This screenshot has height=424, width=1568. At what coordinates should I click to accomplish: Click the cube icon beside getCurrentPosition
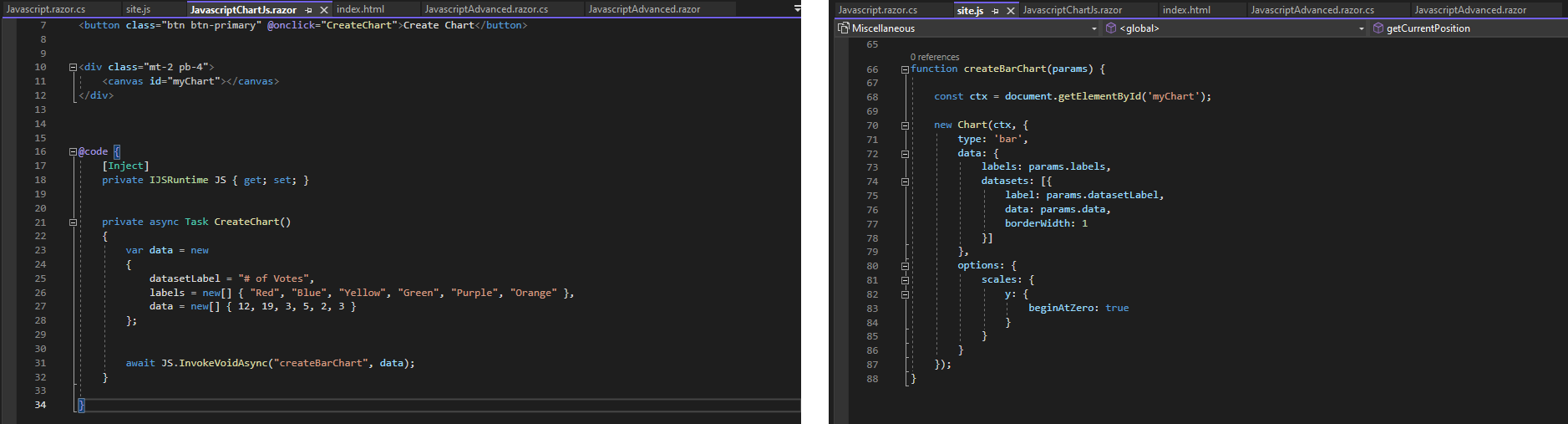[1378, 28]
